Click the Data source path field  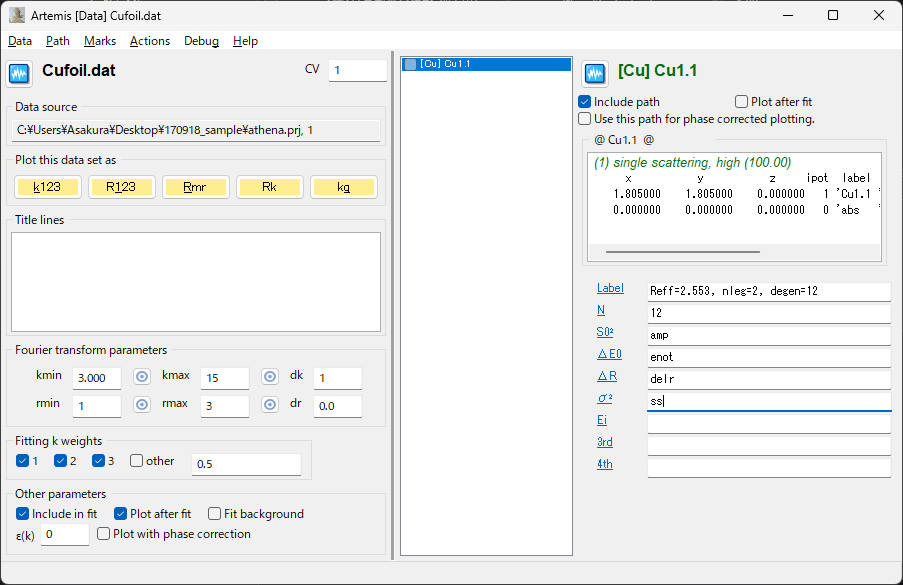tap(196, 130)
